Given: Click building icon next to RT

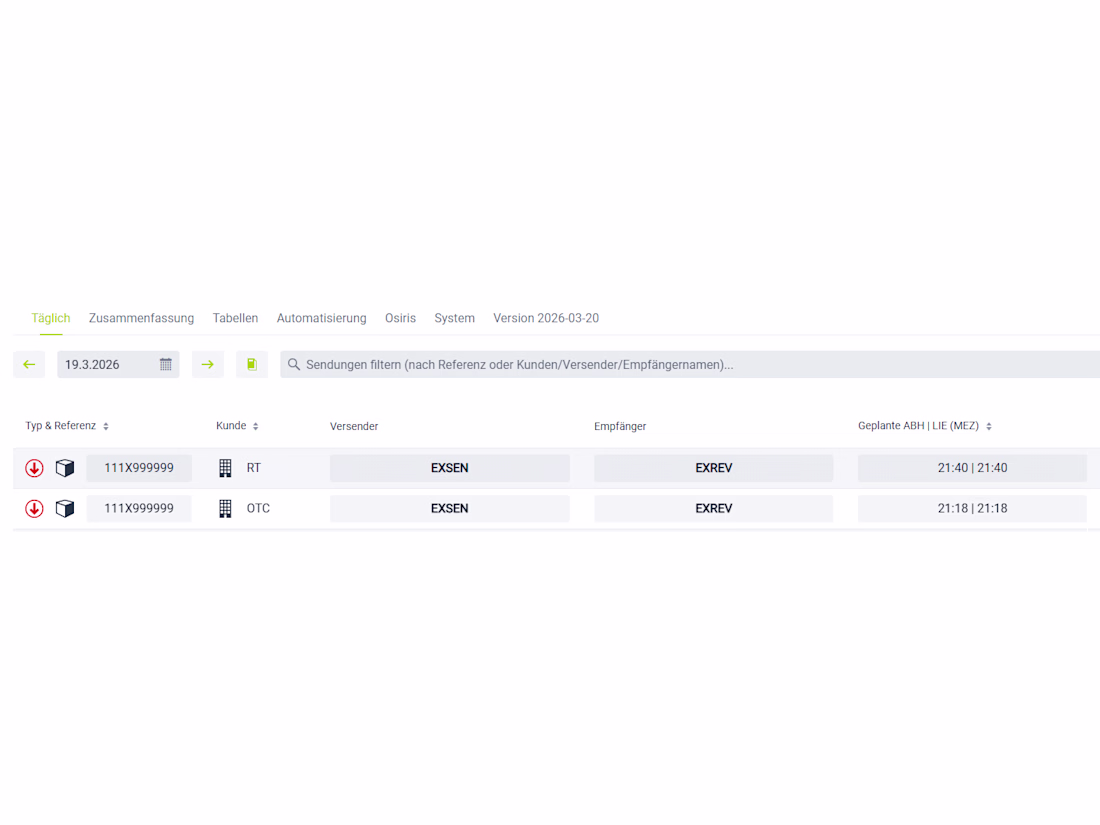Looking at the screenshot, I should tap(225, 468).
